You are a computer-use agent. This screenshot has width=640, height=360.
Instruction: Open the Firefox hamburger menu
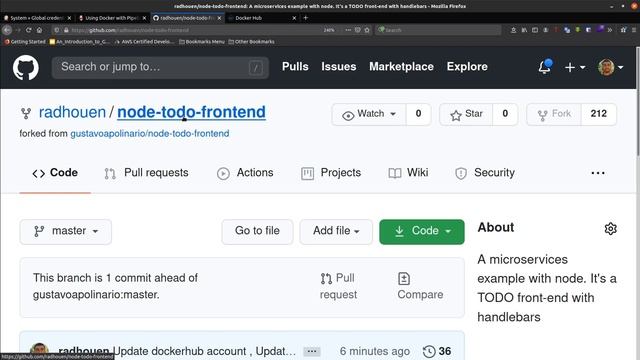tap(634, 30)
